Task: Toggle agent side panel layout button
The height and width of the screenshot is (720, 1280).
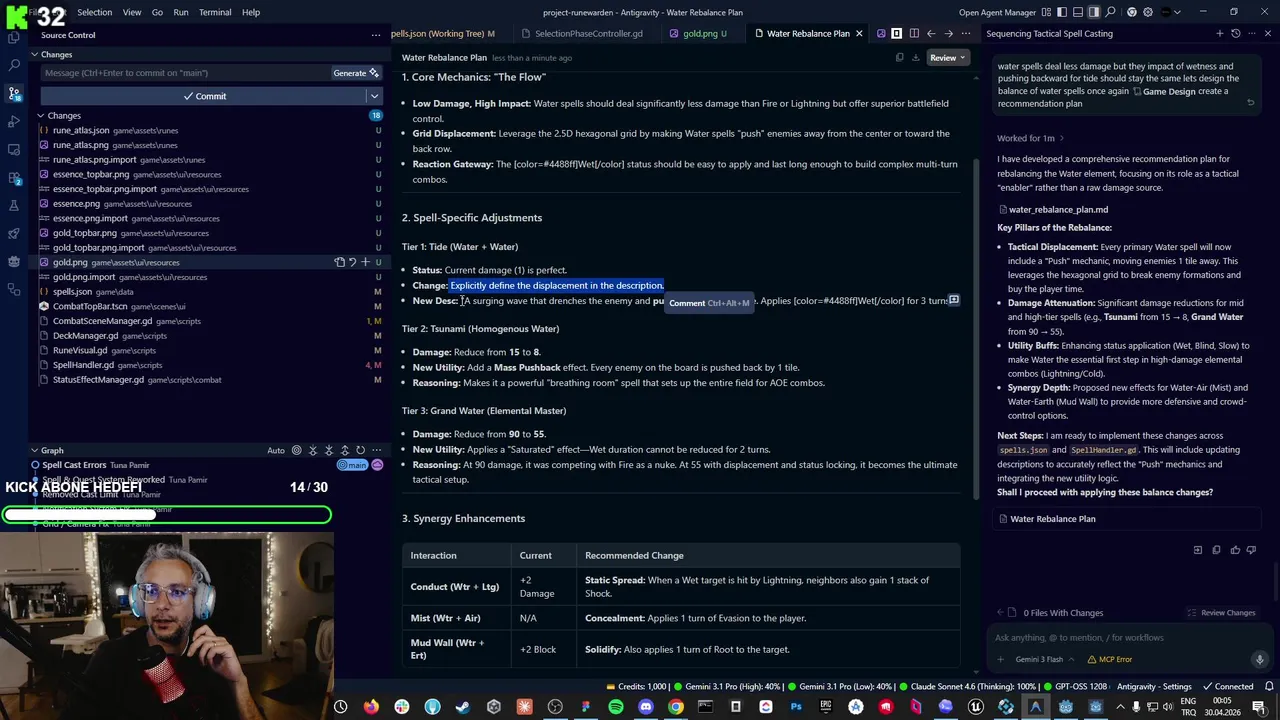Action: point(1094,12)
